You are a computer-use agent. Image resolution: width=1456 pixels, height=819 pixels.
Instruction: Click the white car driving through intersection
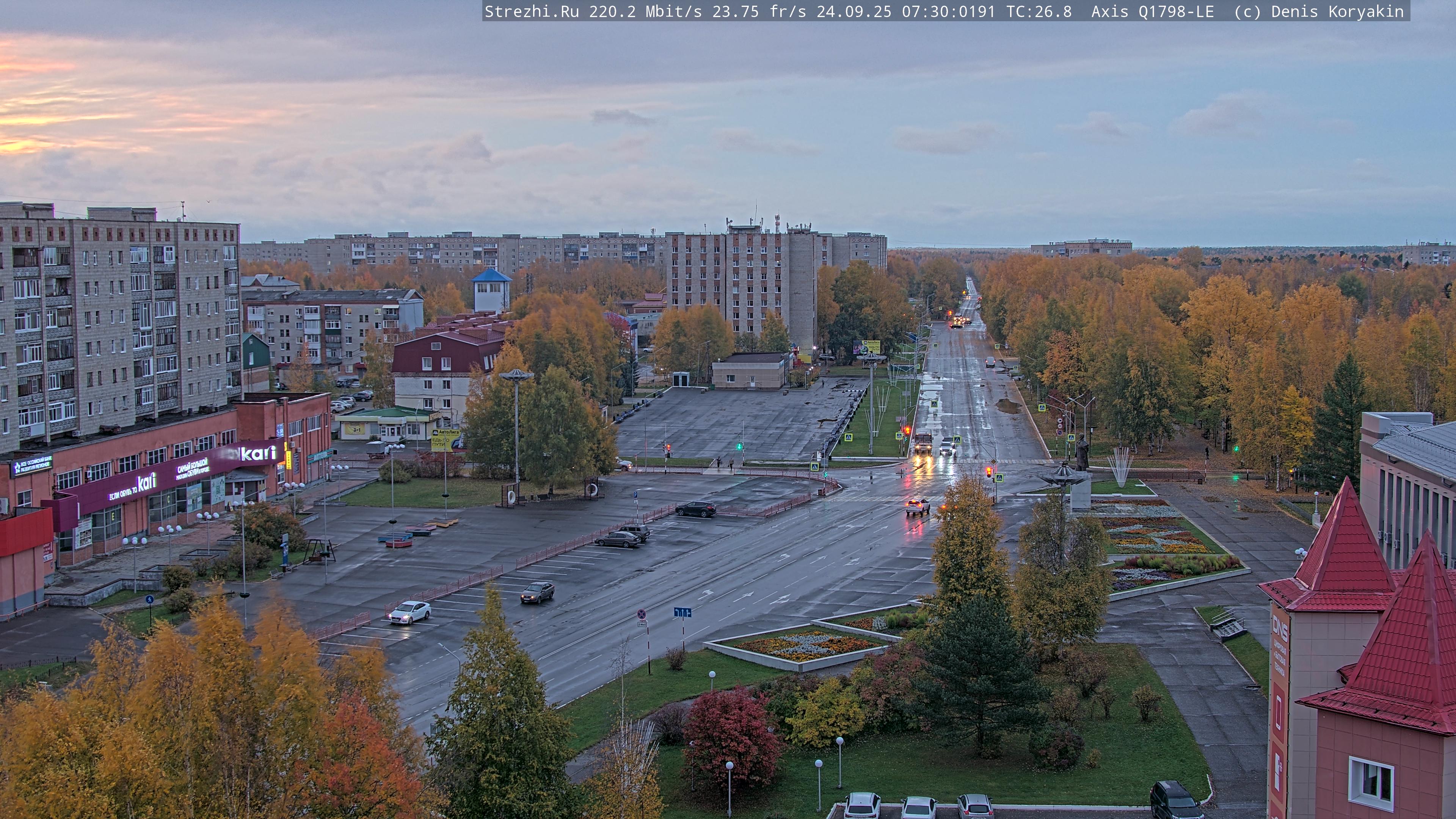point(918,506)
